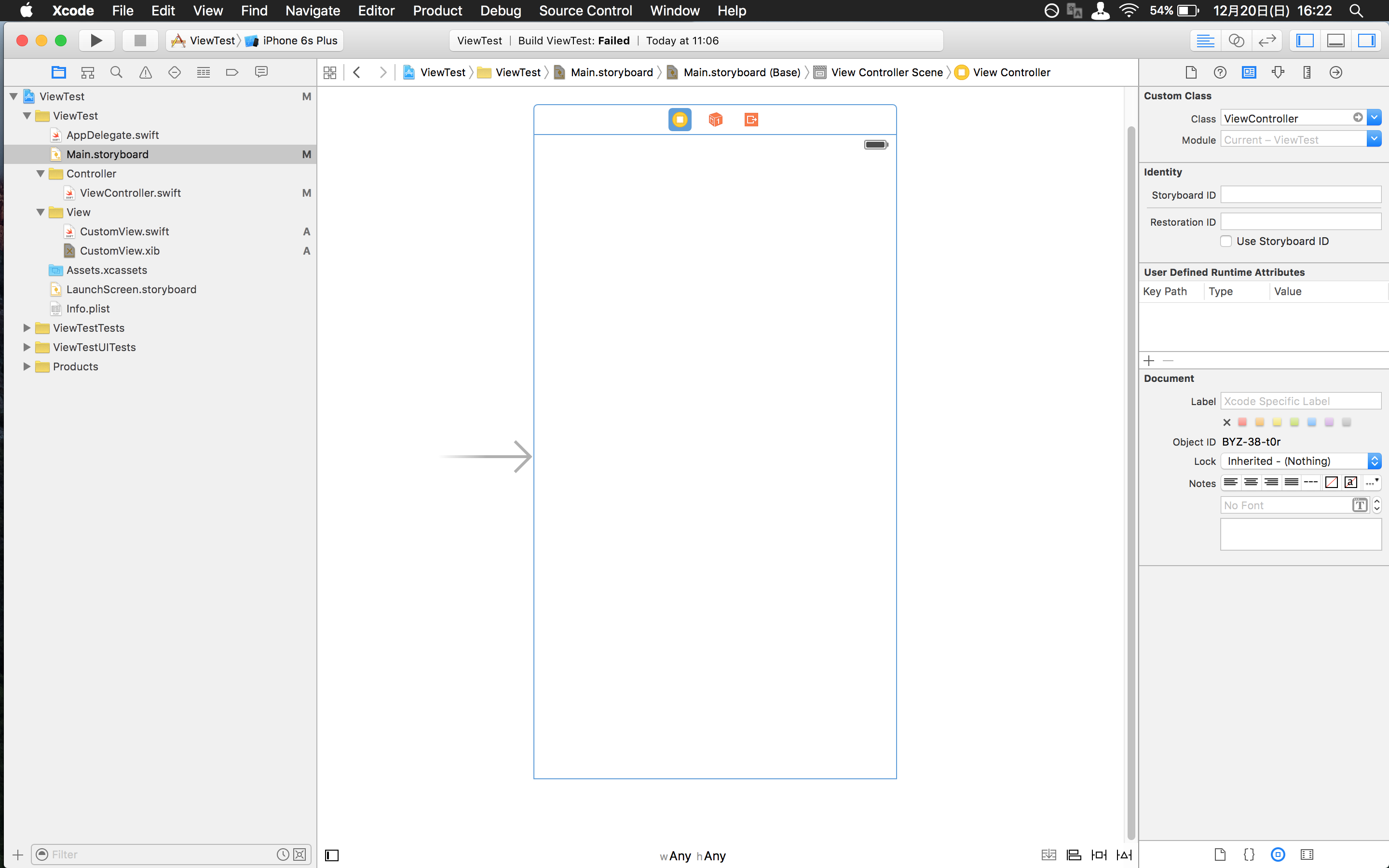Enable Use Storyboard ID
Viewport: 1389px width, 868px height.
pyautogui.click(x=1226, y=241)
